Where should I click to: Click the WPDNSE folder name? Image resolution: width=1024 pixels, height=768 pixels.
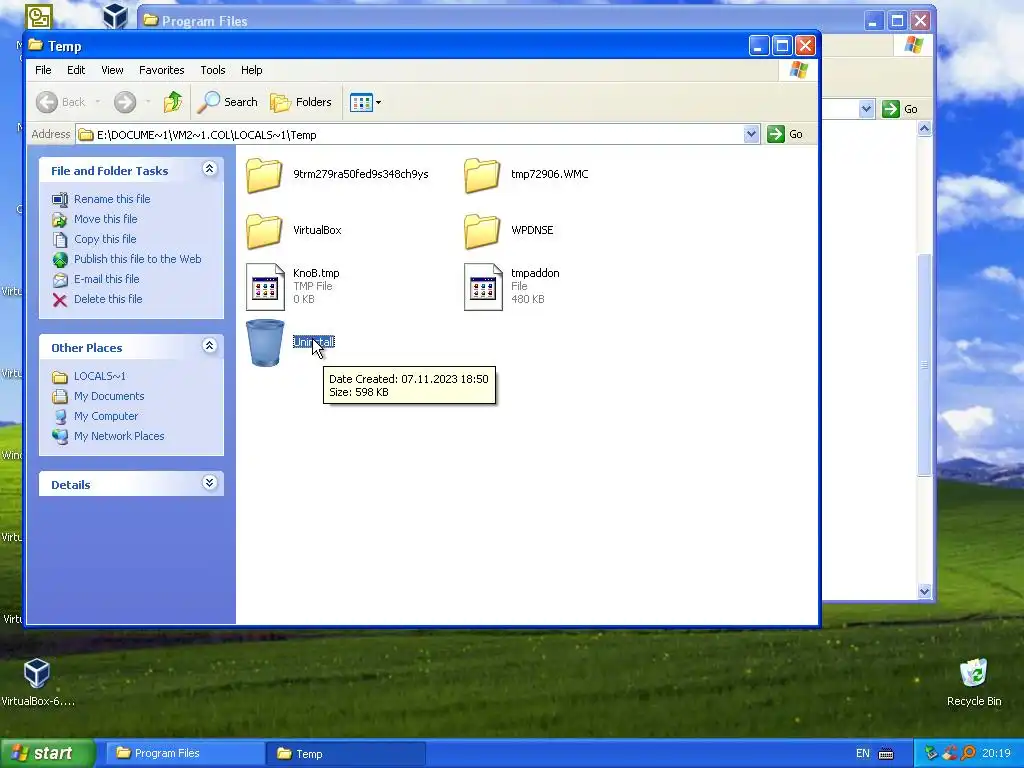(x=532, y=231)
